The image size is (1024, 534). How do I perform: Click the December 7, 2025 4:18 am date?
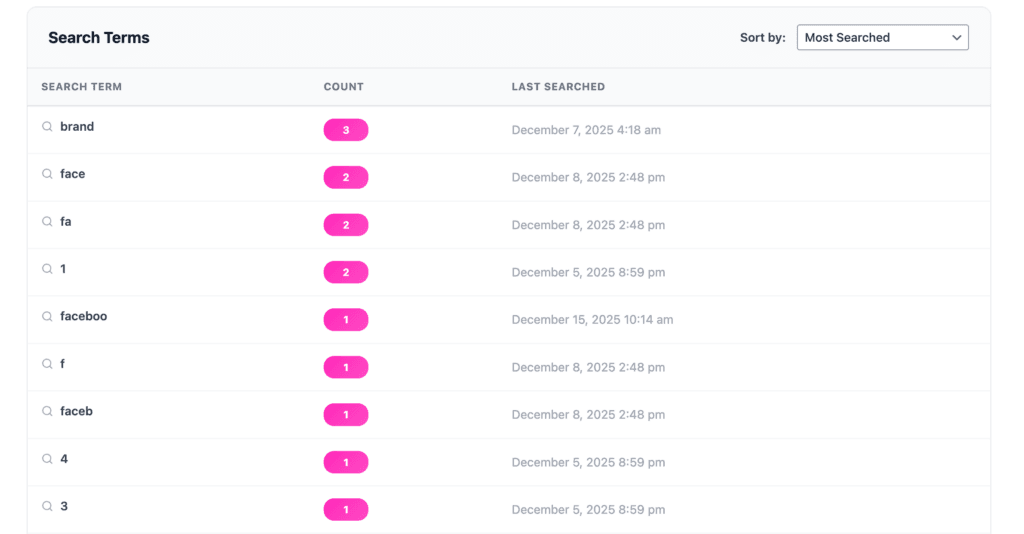586,130
